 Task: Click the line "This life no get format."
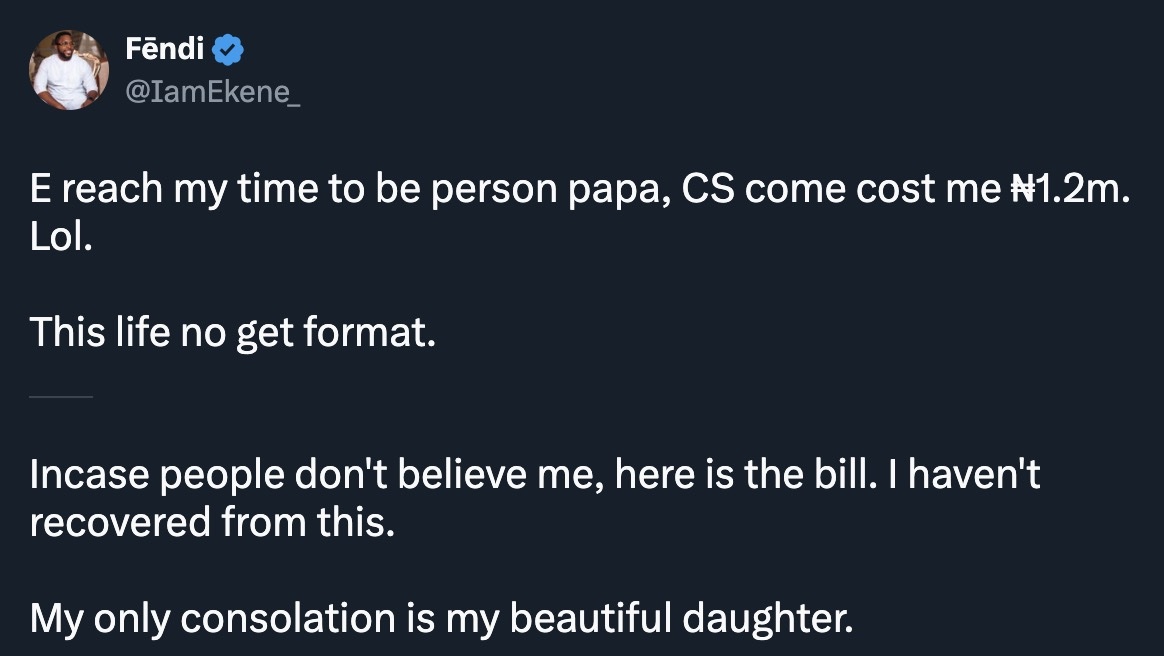click(x=233, y=332)
